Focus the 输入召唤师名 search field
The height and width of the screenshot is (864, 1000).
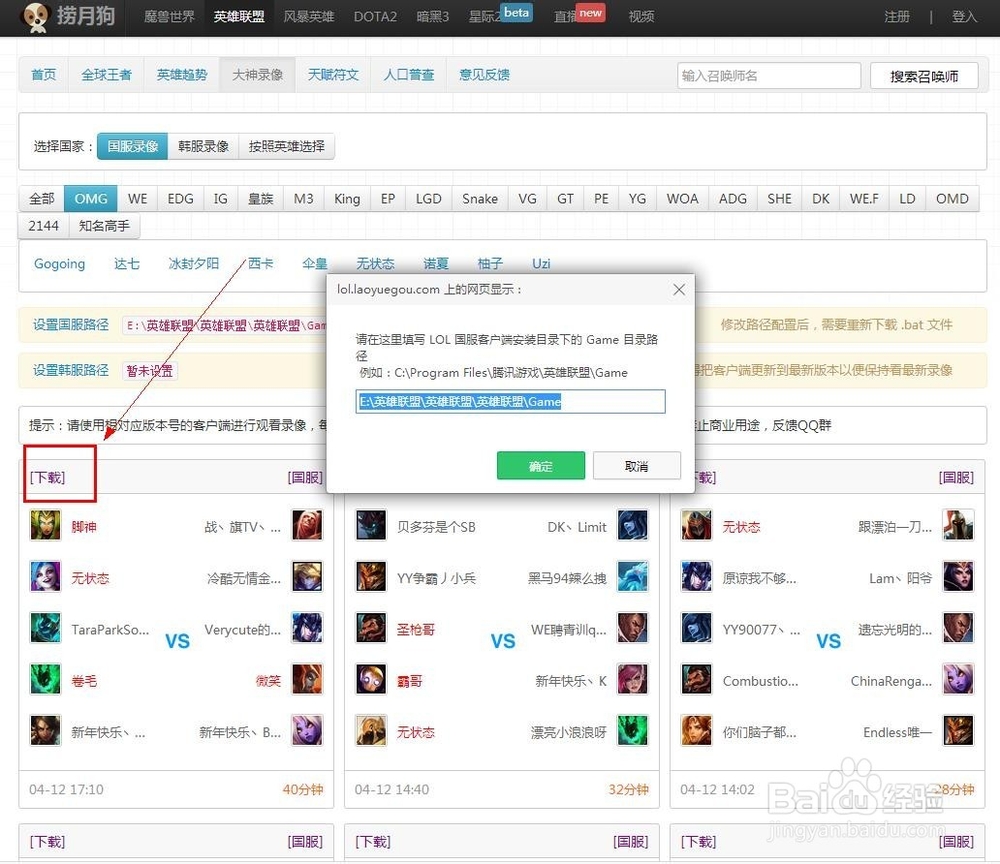pyautogui.click(x=768, y=76)
